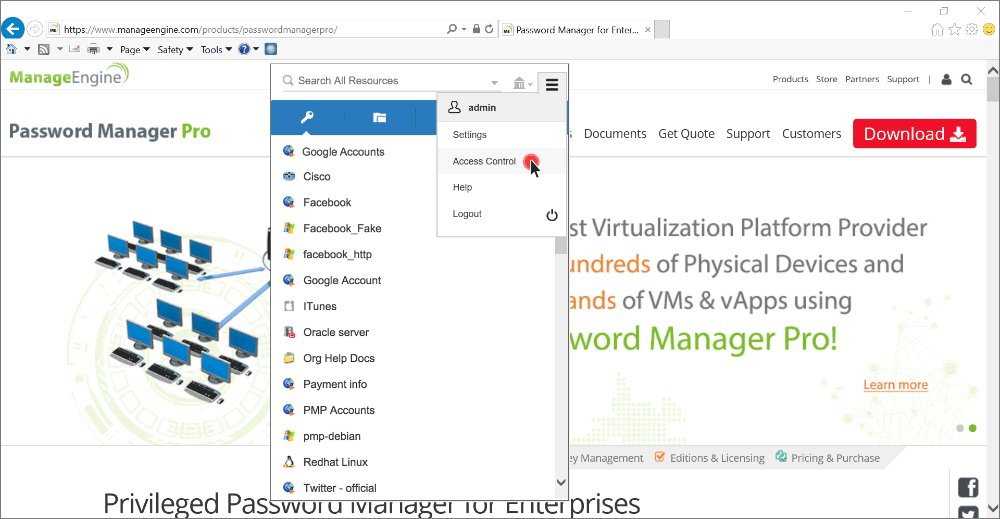Screen dimensions: 1000x519
Task: Select Logout in the admin menu
Action: [467, 214]
